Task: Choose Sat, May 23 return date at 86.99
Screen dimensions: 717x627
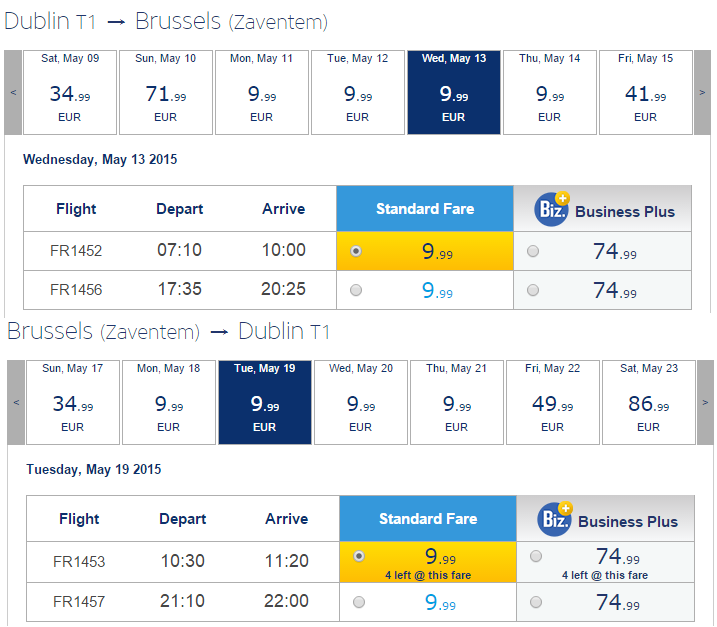Action: pyautogui.click(x=649, y=402)
